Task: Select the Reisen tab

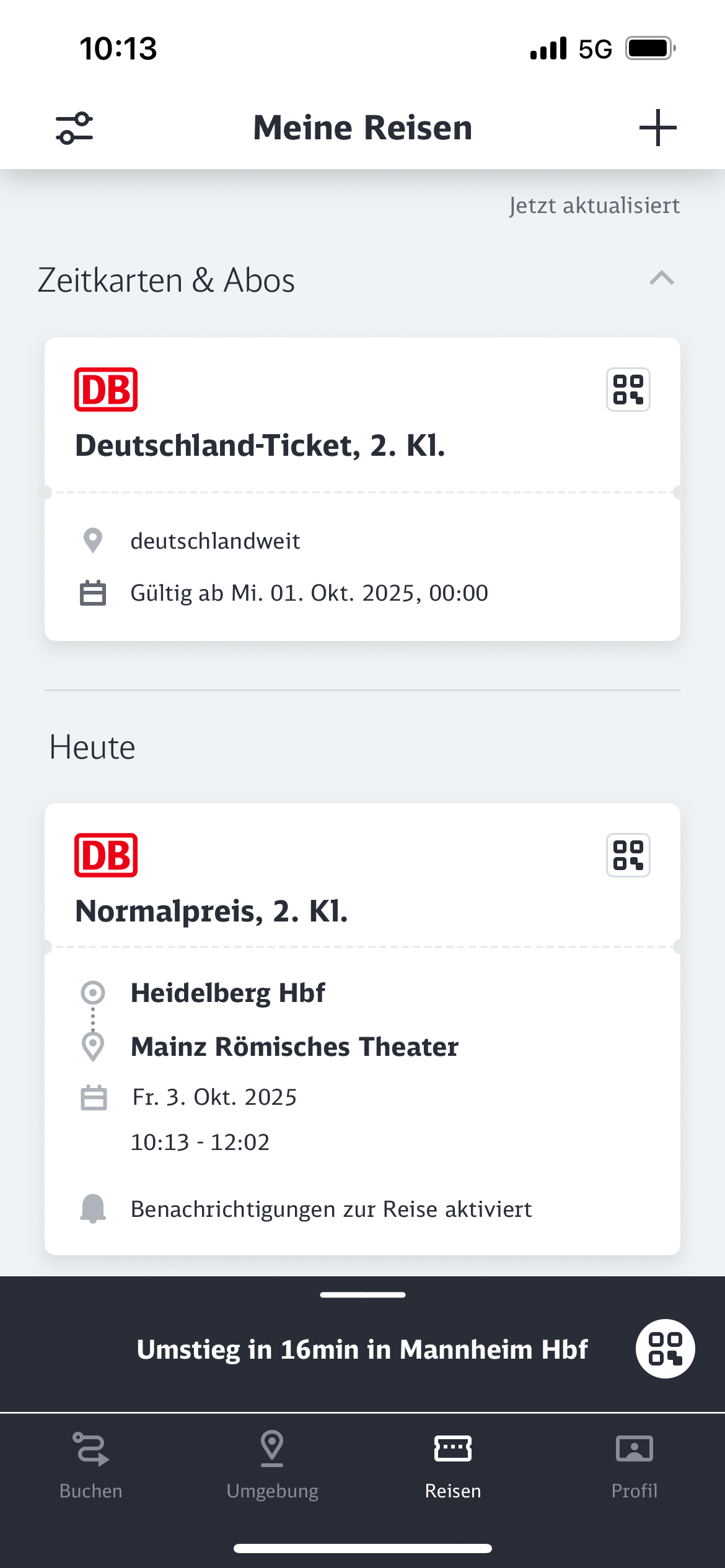Action: (453, 1465)
